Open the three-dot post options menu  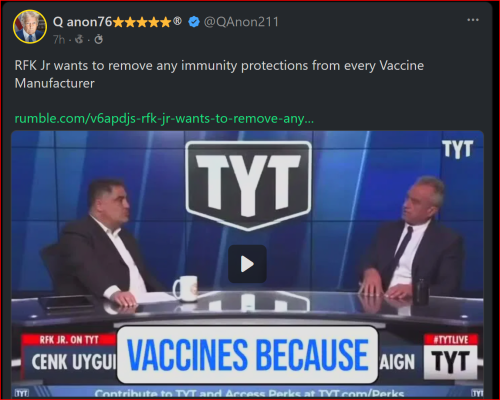coord(473,20)
